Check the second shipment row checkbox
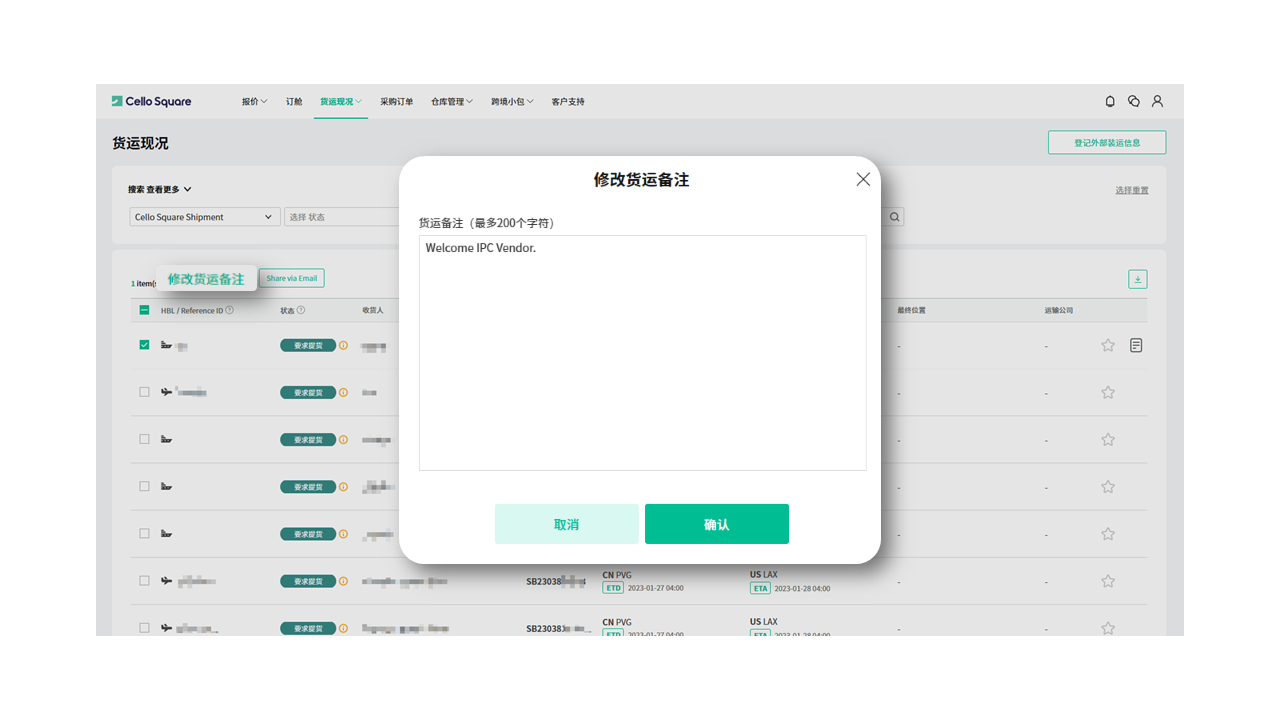 [x=144, y=392]
